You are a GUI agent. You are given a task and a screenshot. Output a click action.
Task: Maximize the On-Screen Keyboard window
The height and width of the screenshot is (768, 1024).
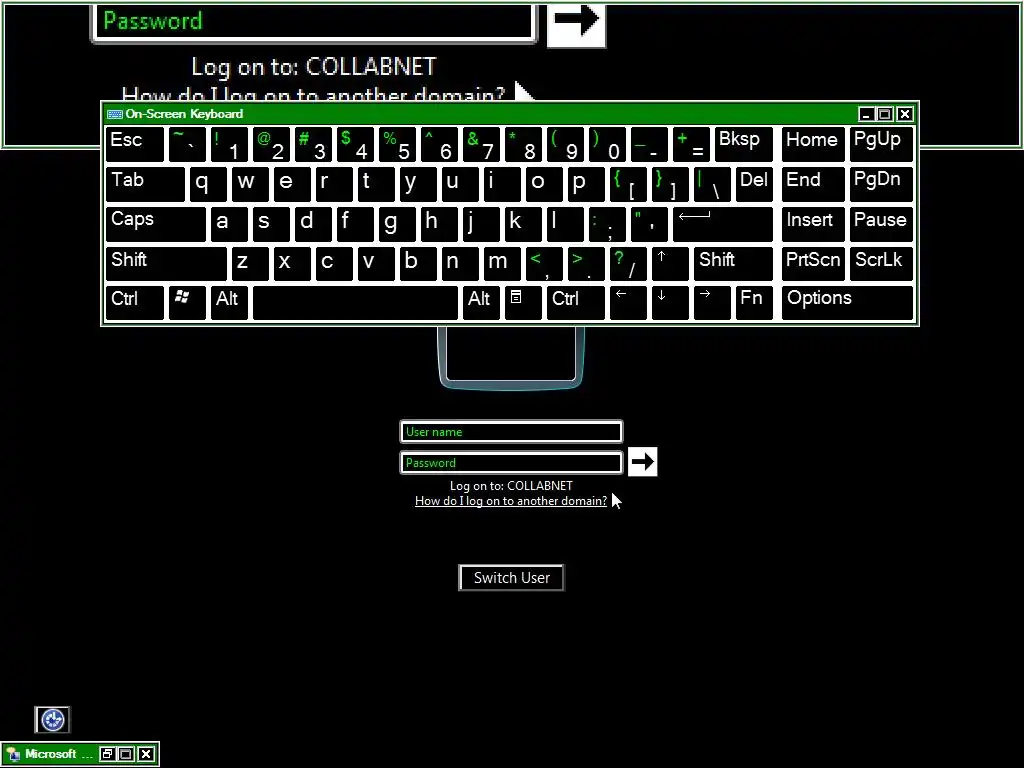[885, 114]
